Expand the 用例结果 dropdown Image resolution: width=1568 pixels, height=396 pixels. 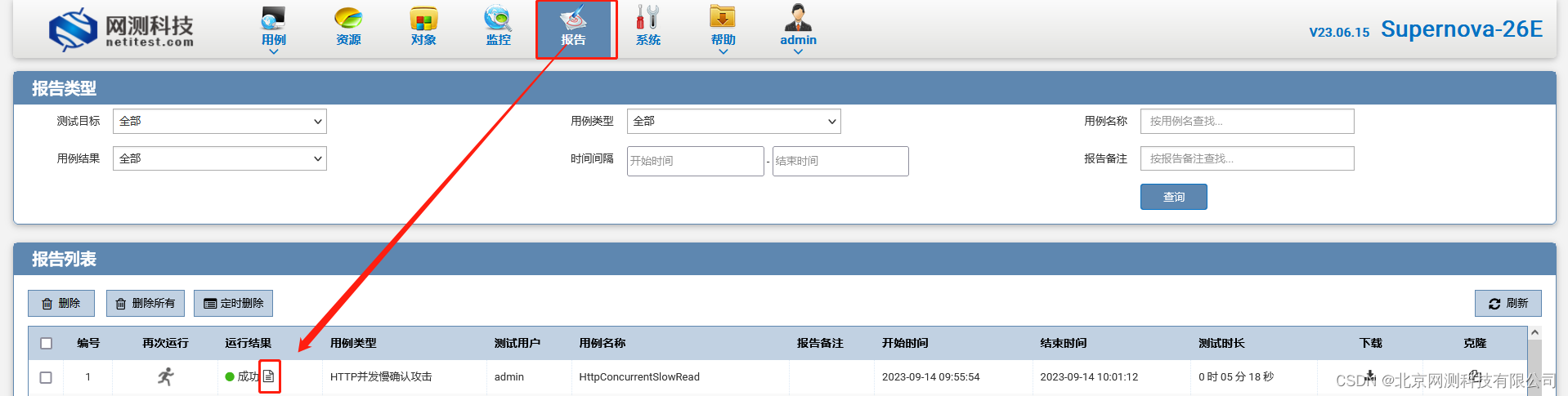point(220,158)
